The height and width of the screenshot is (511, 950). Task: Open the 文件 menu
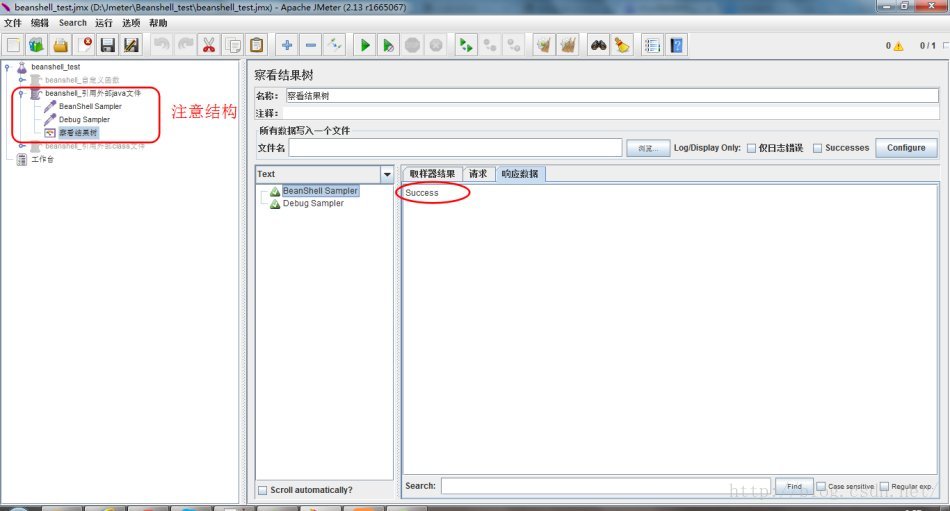[x=13, y=23]
